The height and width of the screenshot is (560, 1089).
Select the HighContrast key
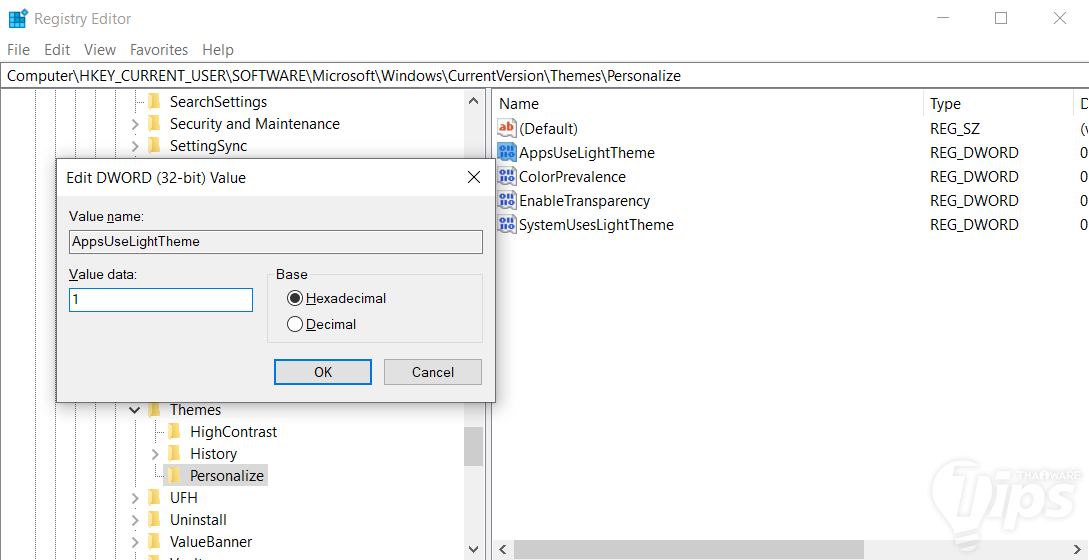point(233,431)
